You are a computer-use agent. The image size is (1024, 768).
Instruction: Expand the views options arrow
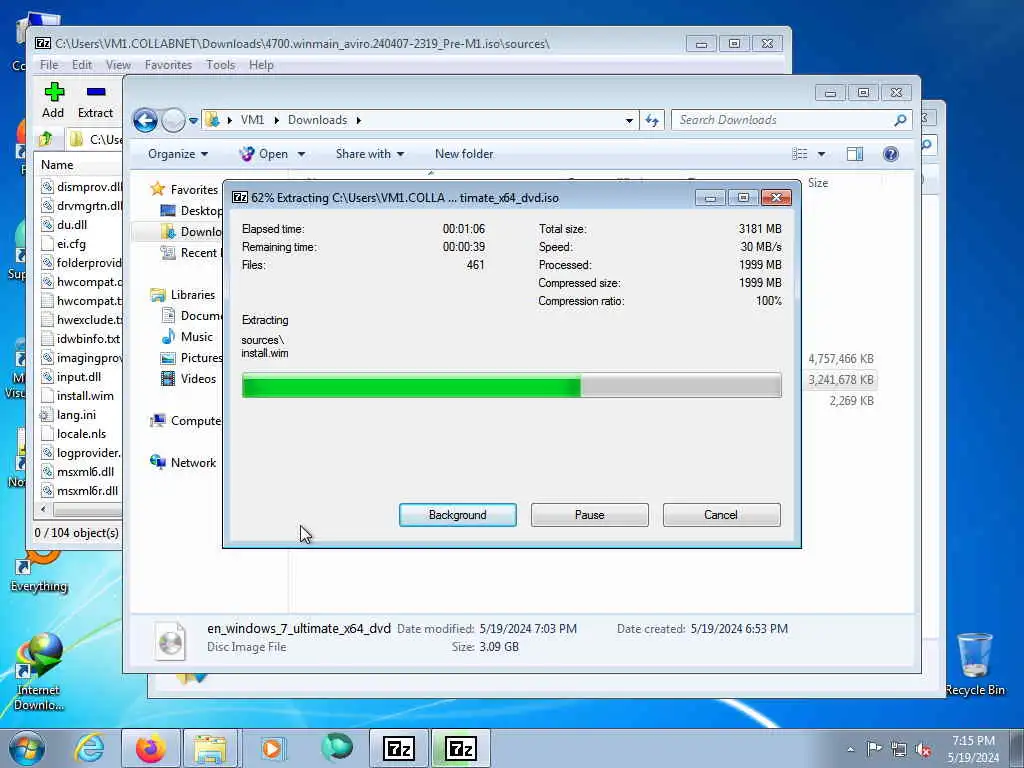tap(822, 154)
